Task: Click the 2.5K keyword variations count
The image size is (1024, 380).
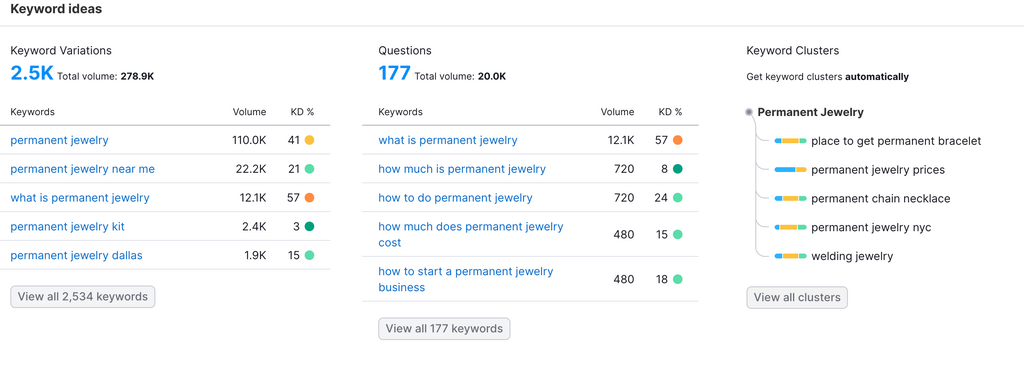Action: [x=31, y=73]
